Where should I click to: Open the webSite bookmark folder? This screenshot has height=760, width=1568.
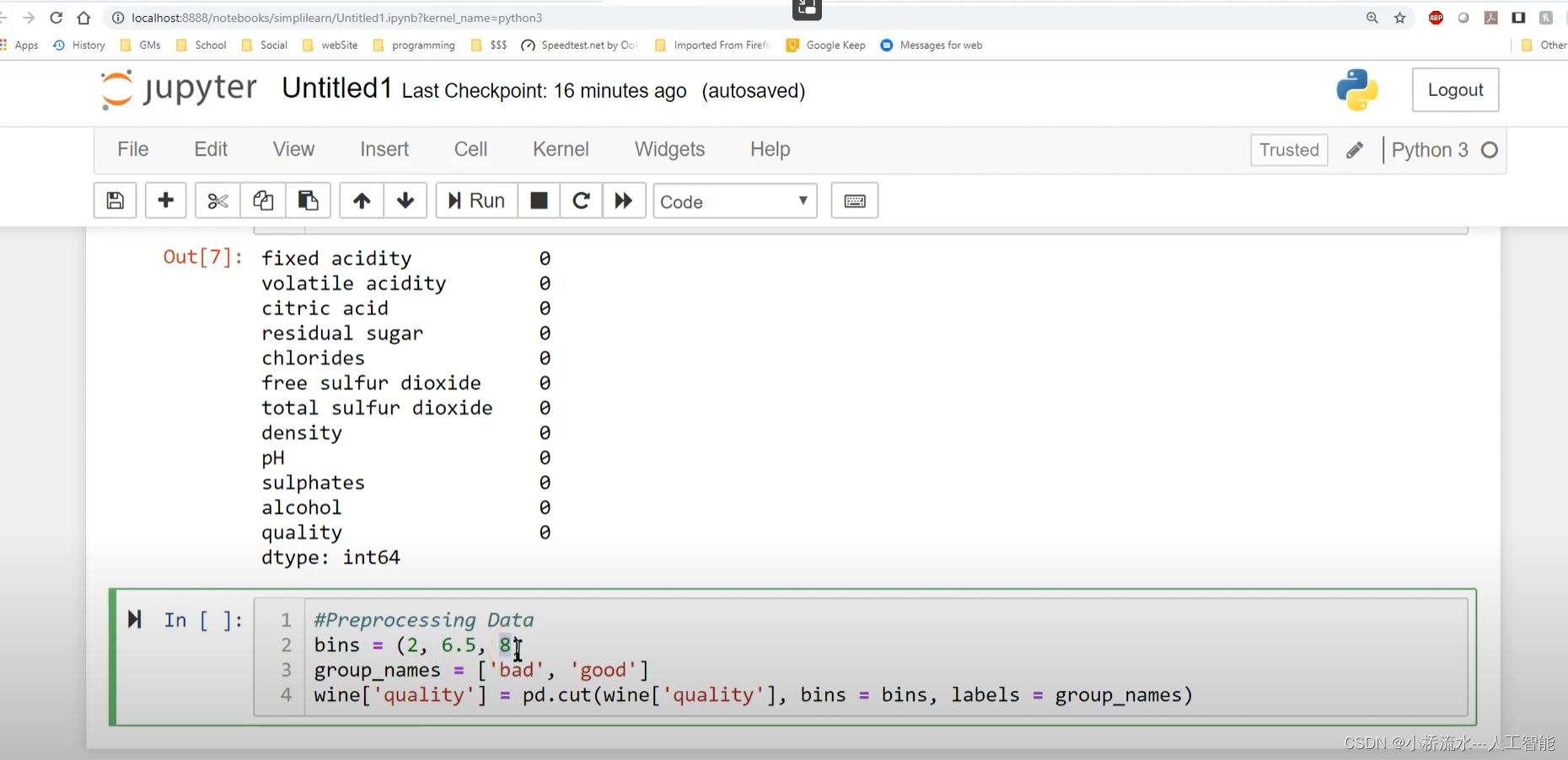coord(330,45)
